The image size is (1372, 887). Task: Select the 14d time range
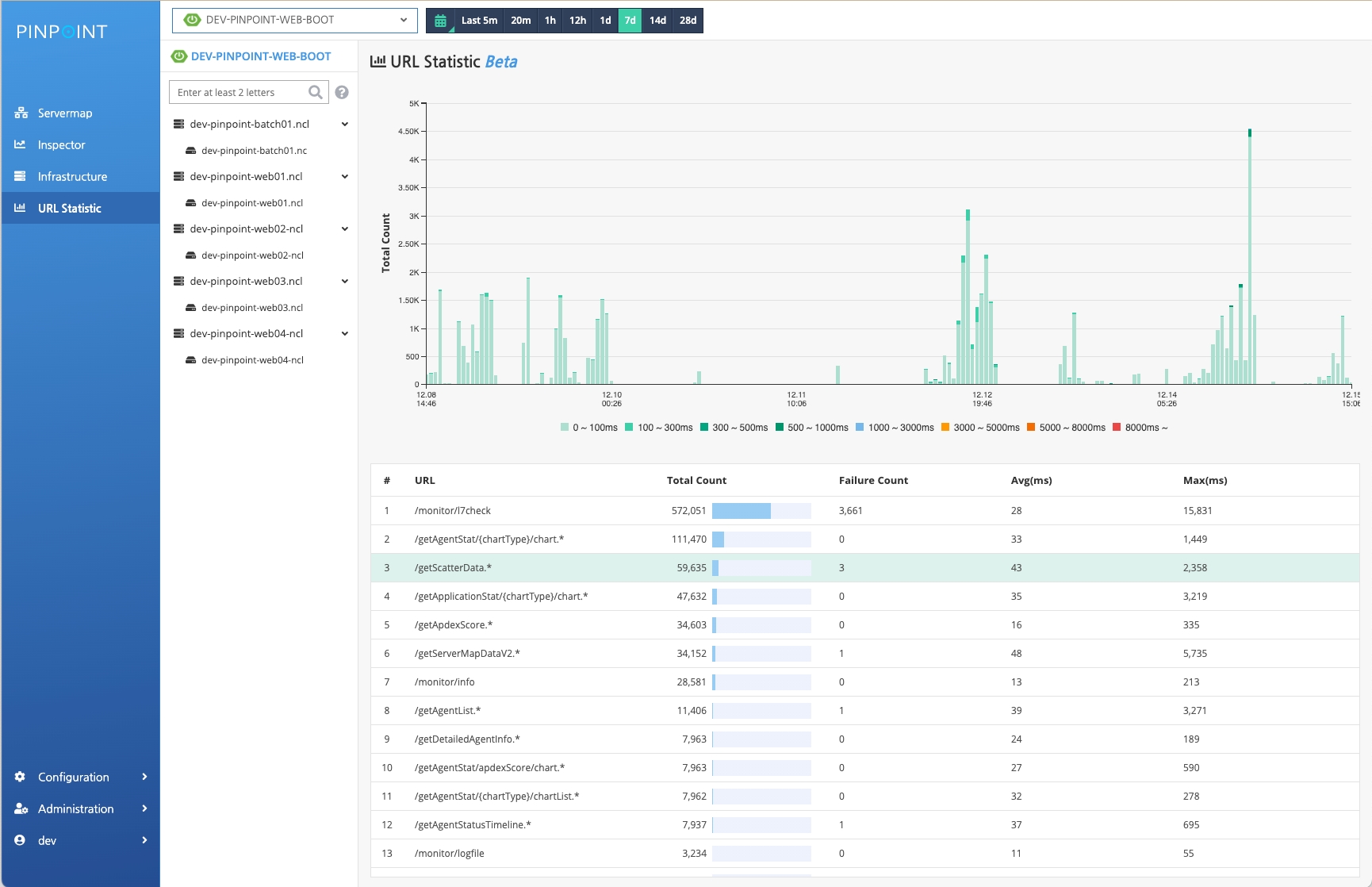tap(657, 21)
